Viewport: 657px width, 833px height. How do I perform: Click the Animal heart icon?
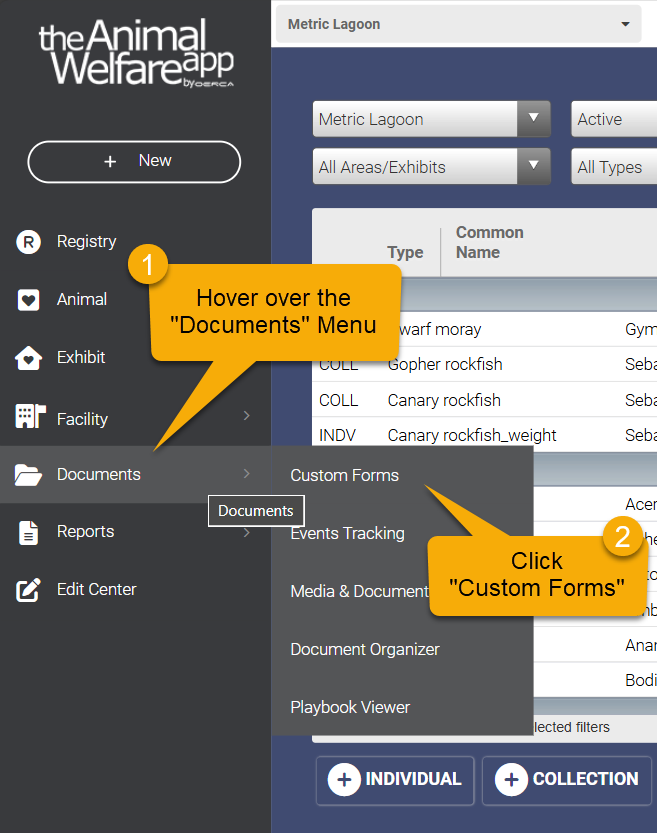coord(28,300)
